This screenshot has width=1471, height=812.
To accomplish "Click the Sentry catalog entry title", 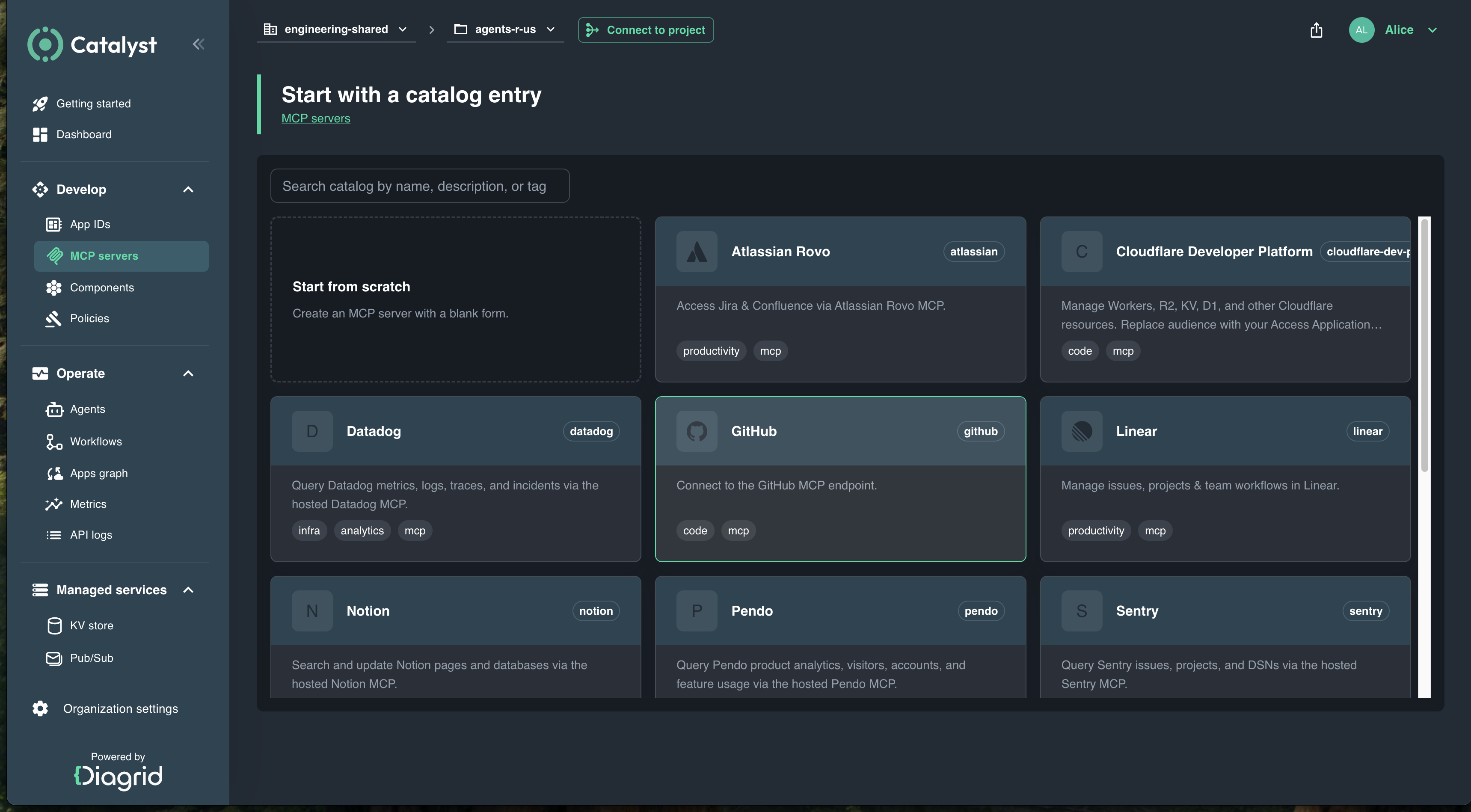I will tap(1137, 611).
